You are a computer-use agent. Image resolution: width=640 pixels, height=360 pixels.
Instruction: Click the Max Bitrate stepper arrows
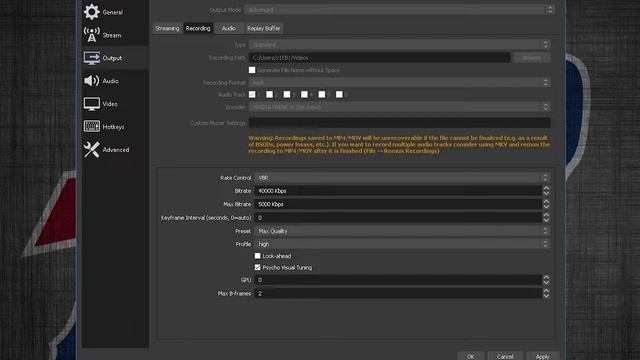546,204
